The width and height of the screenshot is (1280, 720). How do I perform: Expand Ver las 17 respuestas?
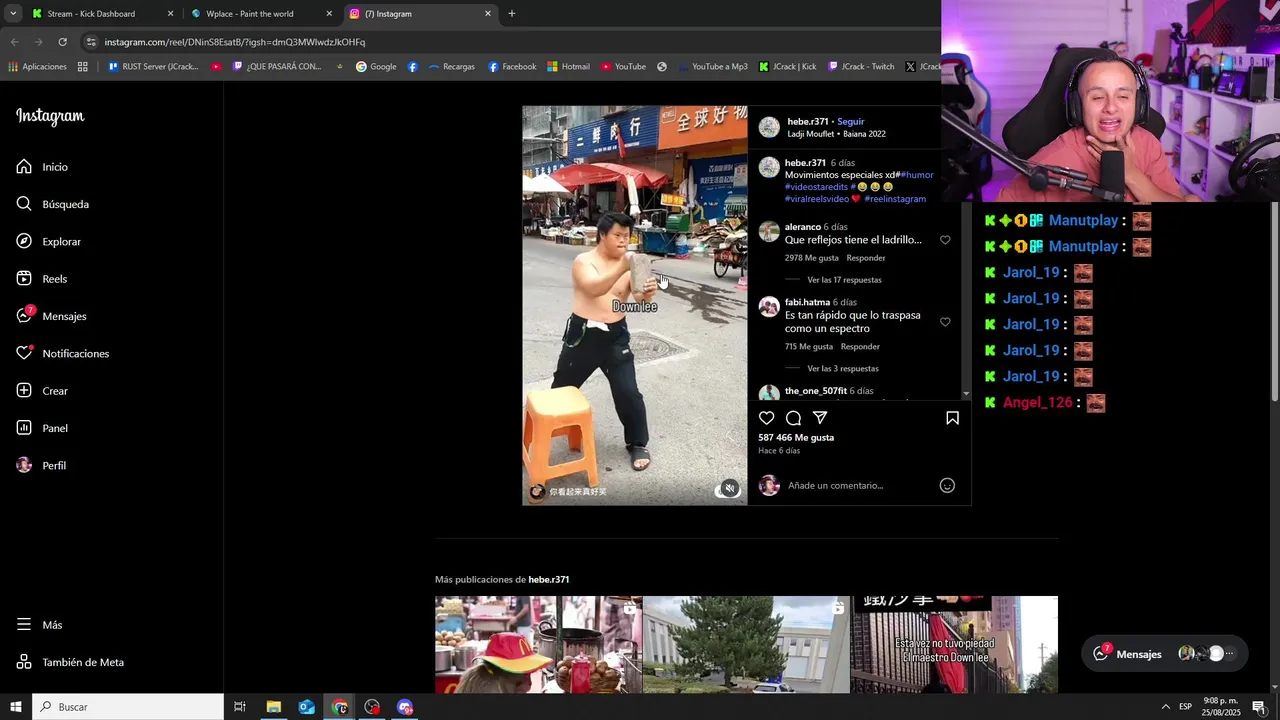tap(844, 280)
